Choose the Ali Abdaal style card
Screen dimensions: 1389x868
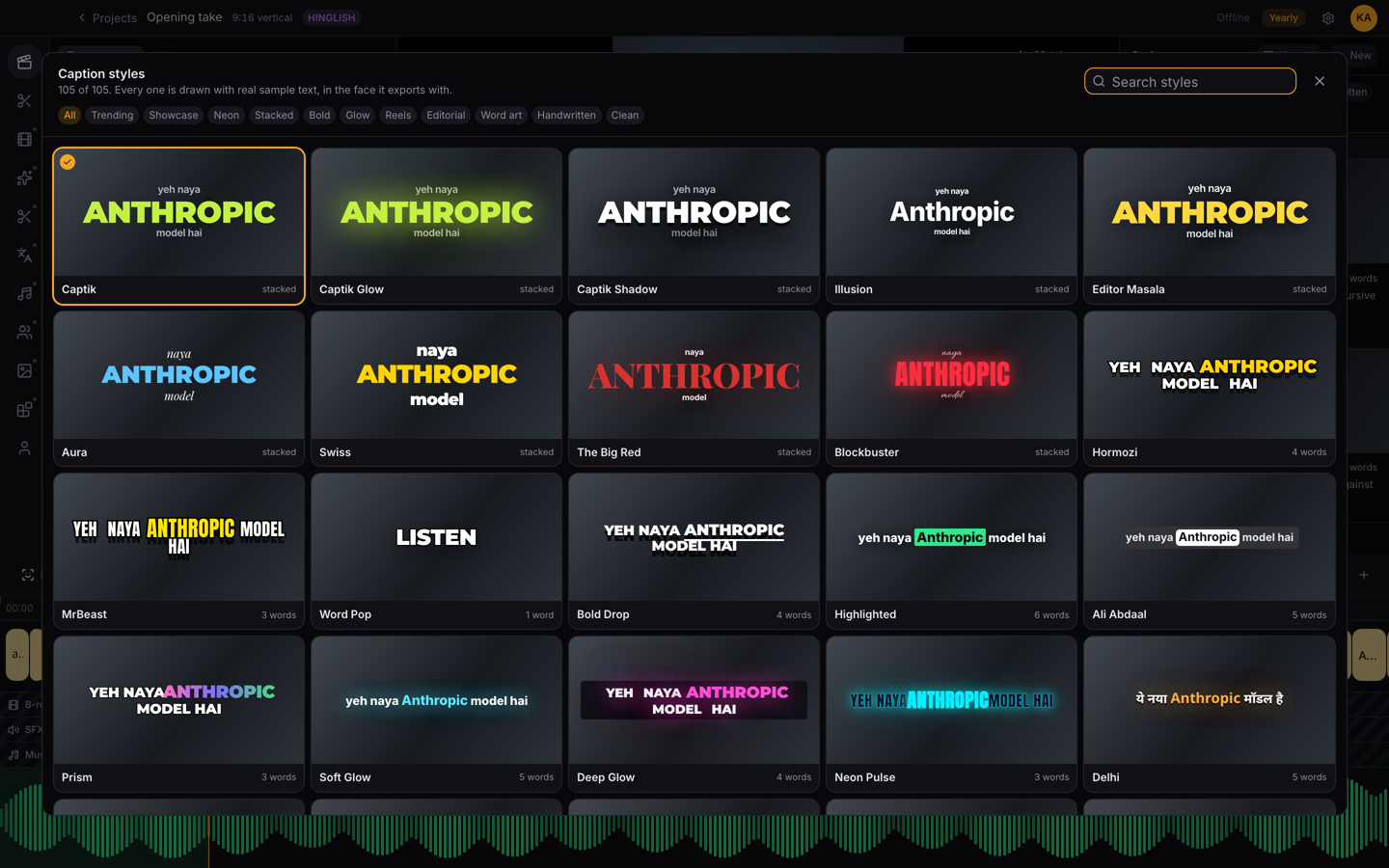coord(1210,551)
